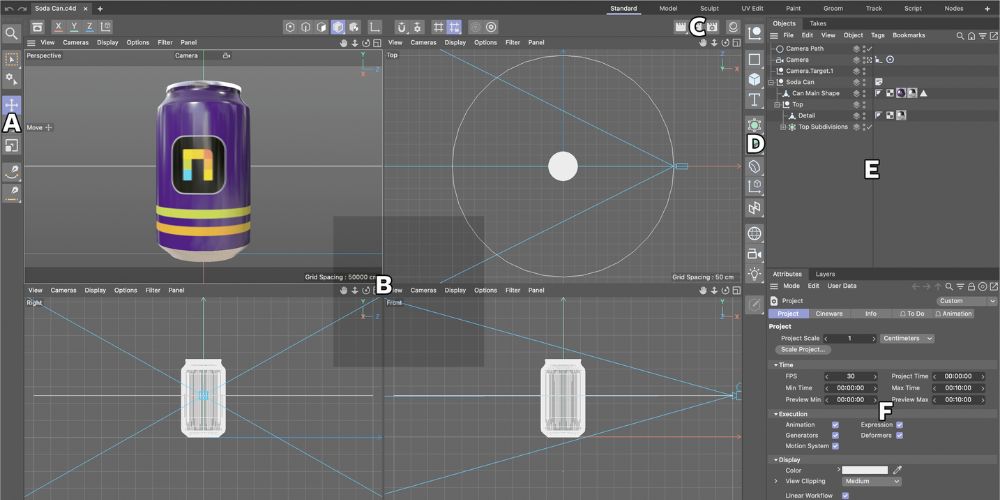The width and height of the screenshot is (1000, 500).
Task: Toggle the Motion System checkbox
Action: tap(835, 446)
